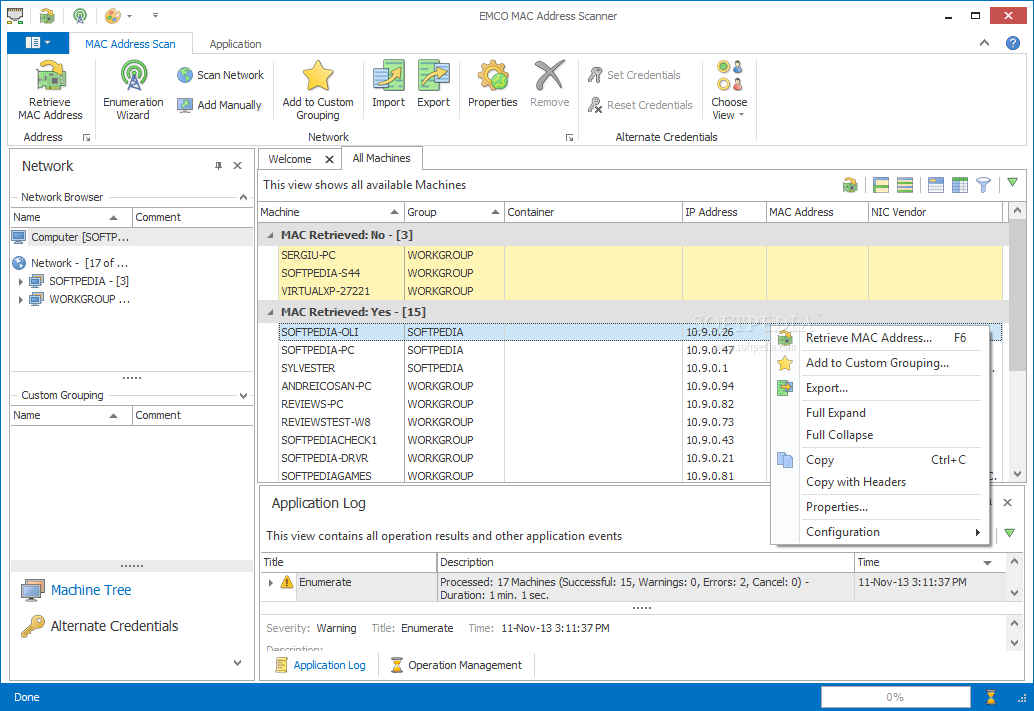Click the hourglass status bar icon

click(990, 696)
